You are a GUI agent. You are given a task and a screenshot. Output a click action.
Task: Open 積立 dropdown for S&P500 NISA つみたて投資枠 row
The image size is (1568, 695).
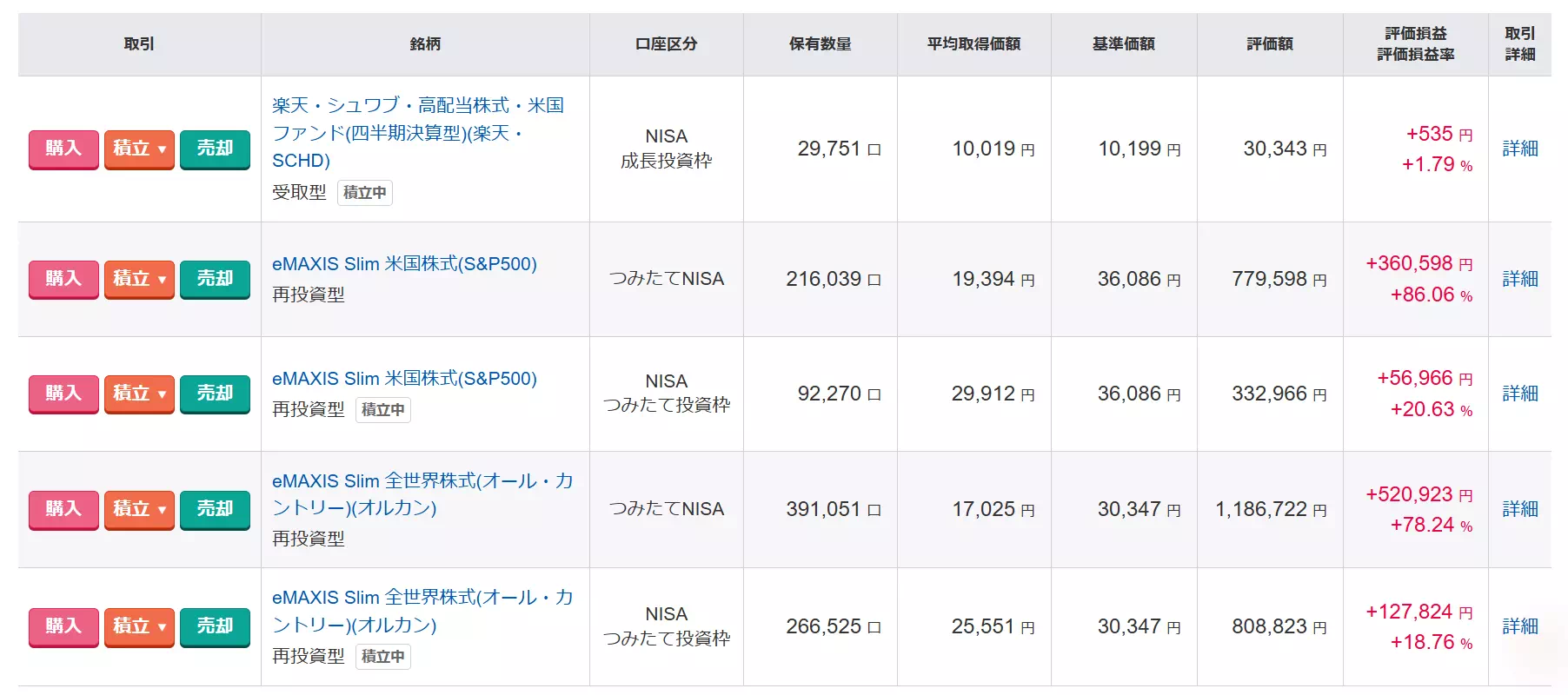click(139, 394)
